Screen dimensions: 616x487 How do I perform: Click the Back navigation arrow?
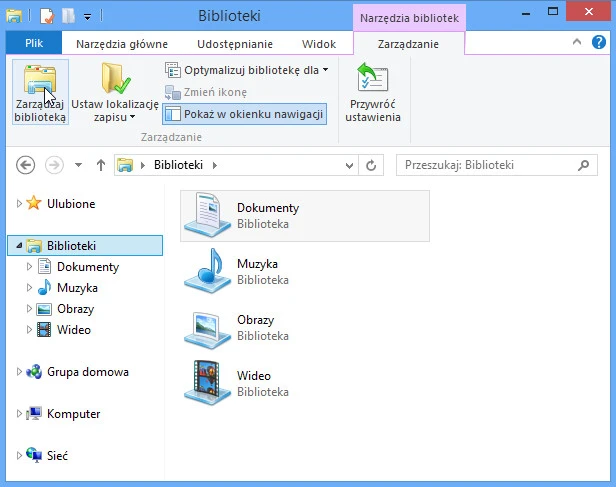pos(26,165)
